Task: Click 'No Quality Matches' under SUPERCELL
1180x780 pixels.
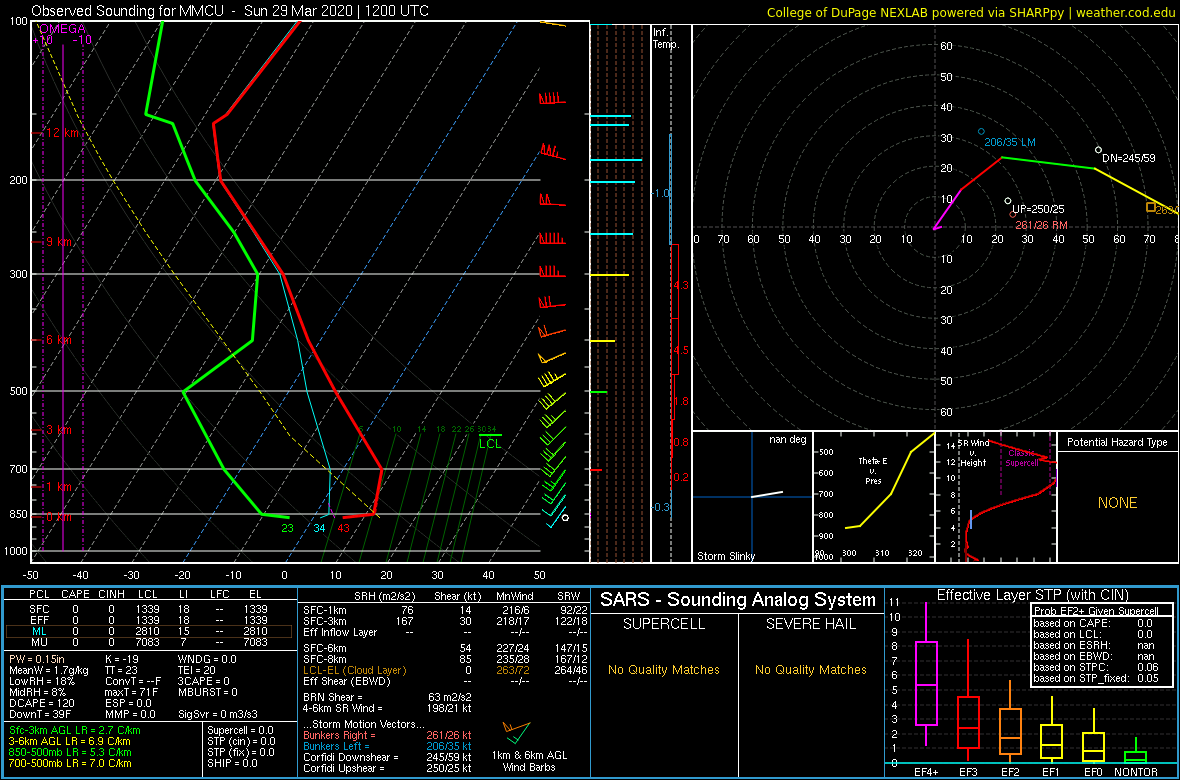Action: (x=664, y=670)
